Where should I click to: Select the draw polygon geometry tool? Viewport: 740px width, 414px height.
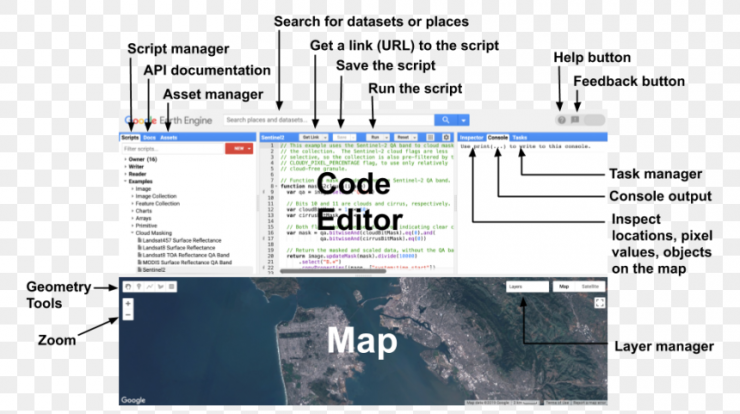point(160,287)
